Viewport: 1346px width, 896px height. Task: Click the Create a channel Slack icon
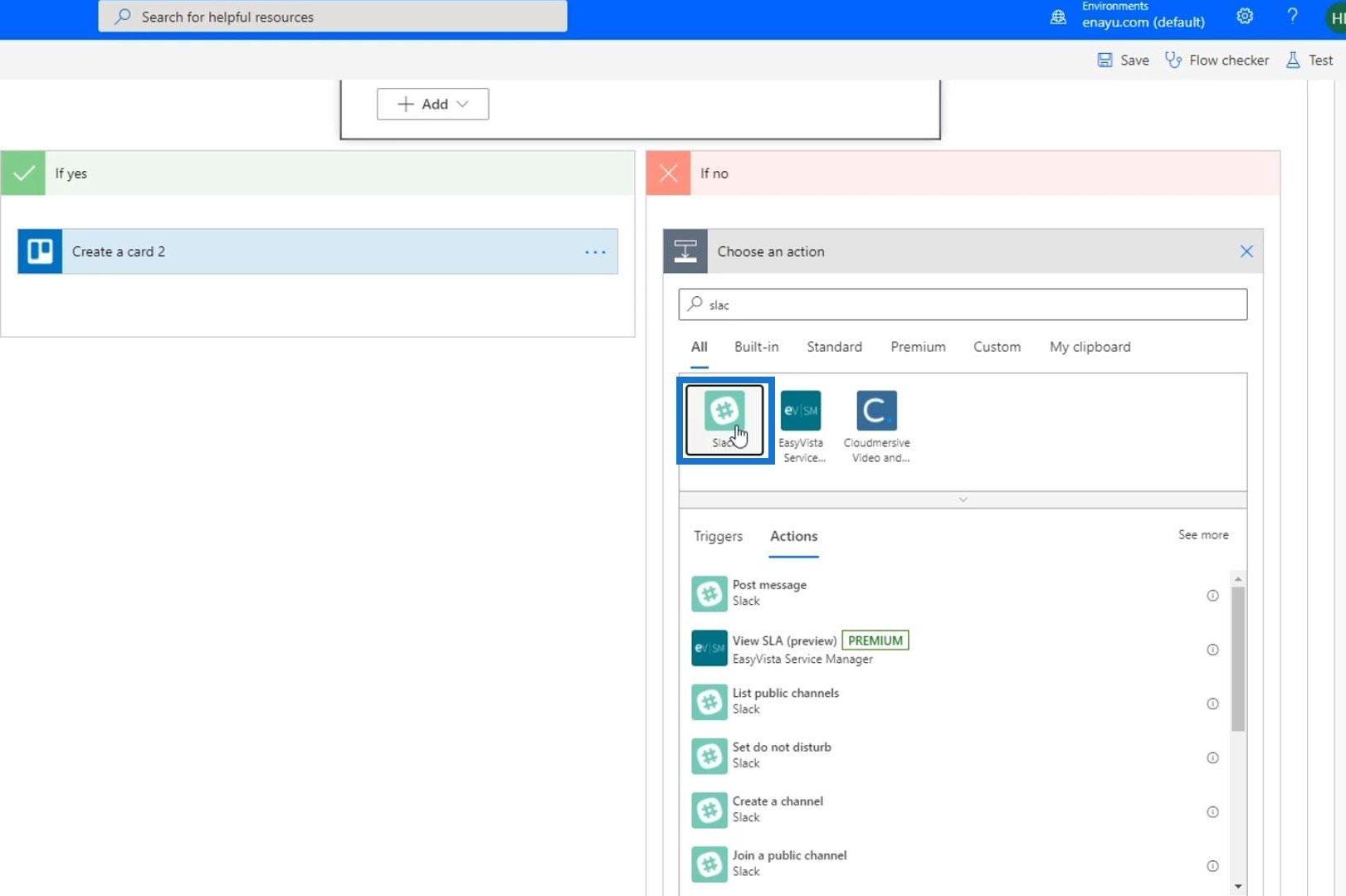[x=710, y=810]
